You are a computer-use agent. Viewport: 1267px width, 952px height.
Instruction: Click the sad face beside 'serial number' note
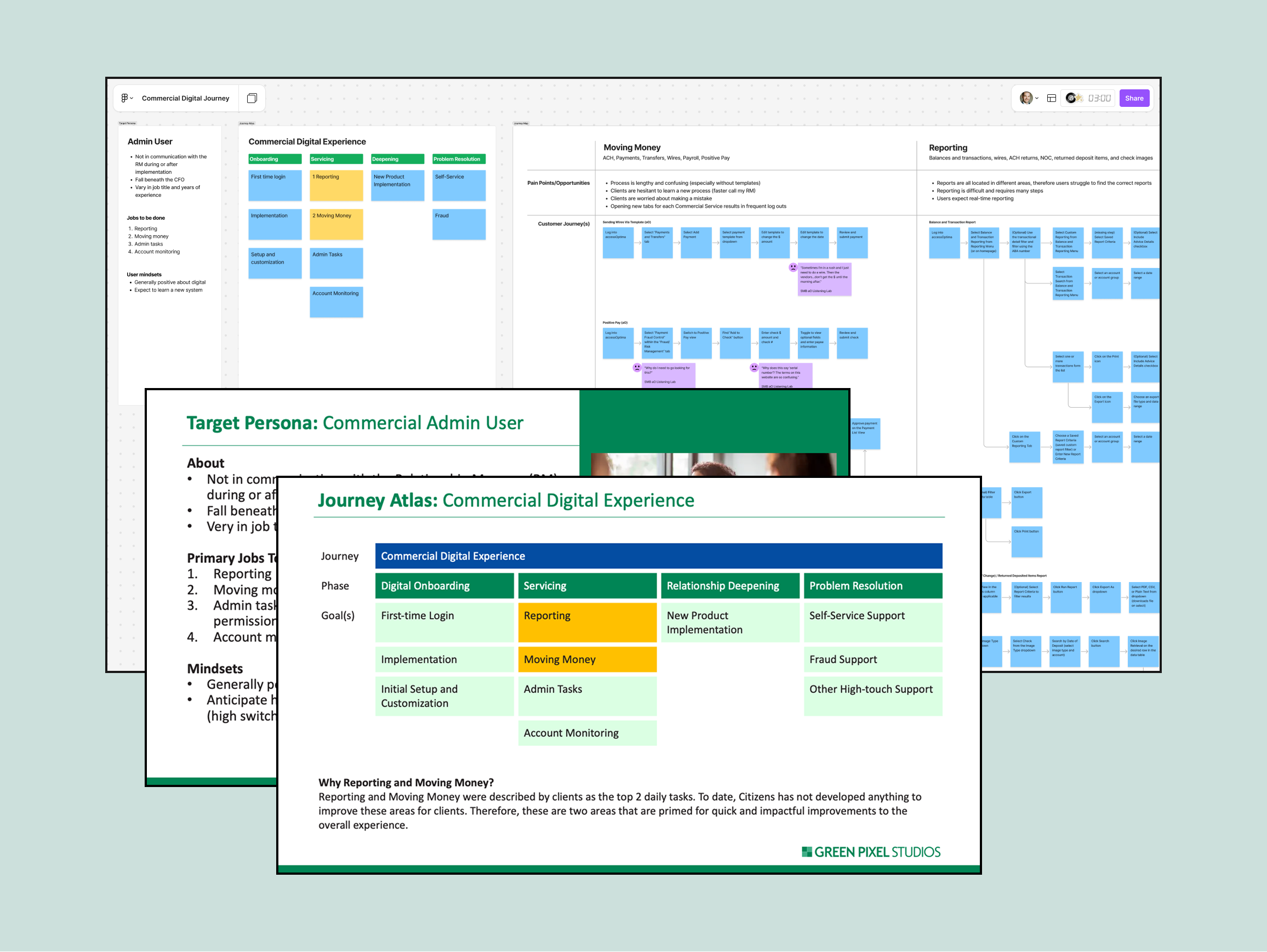754,368
